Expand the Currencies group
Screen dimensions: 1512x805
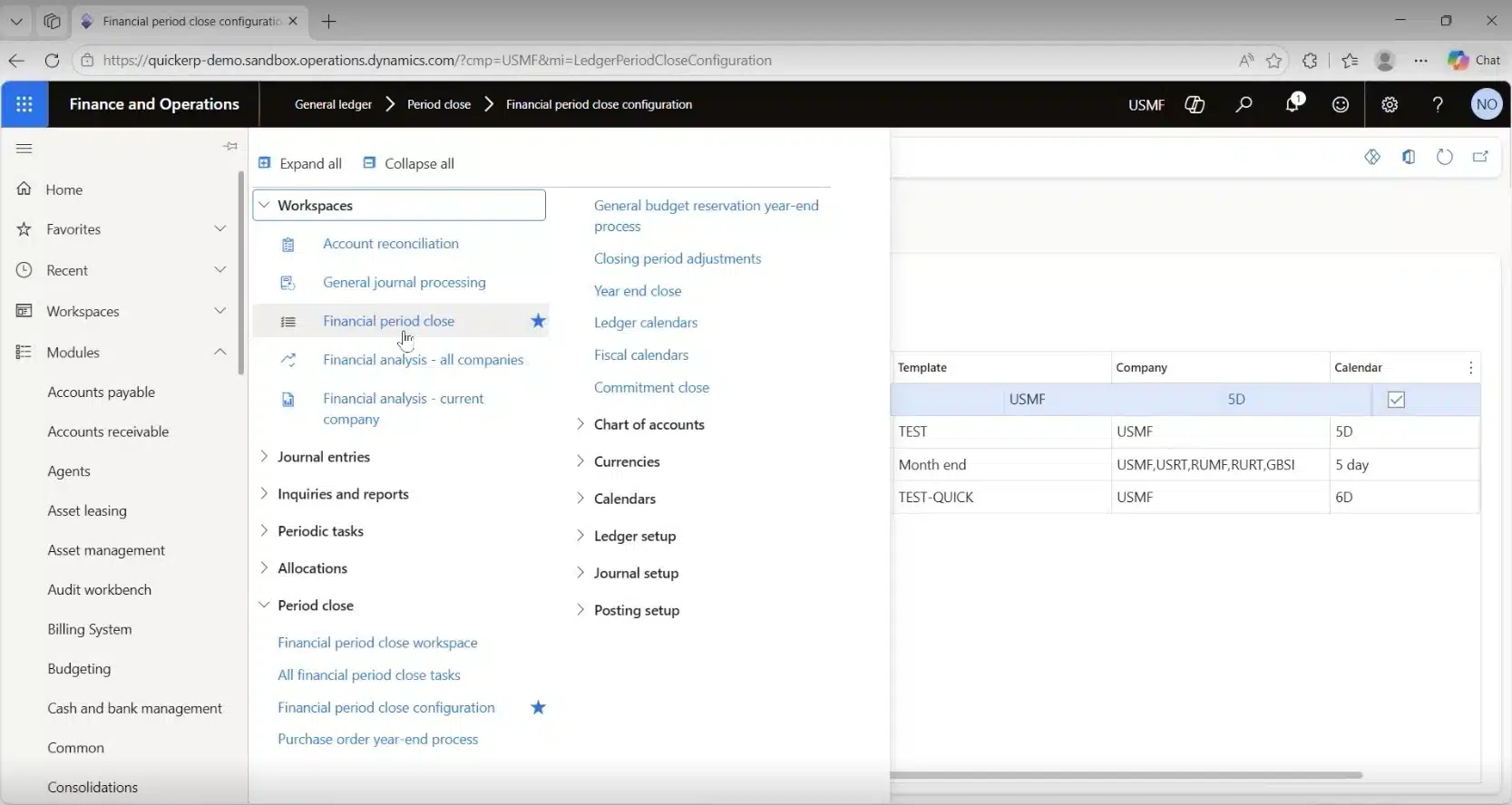(580, 461)
